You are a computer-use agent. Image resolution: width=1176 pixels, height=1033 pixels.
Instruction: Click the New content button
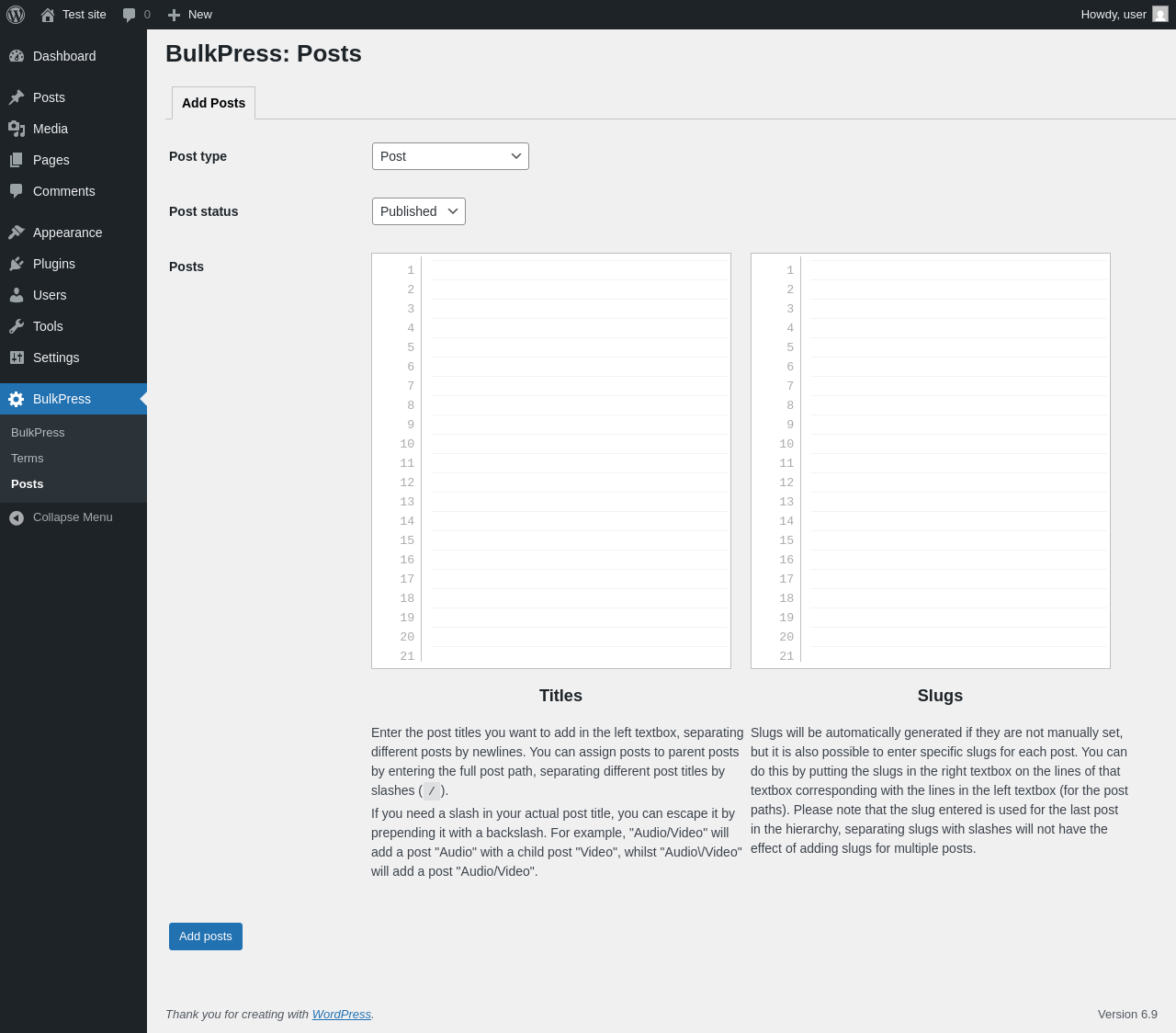189,15
